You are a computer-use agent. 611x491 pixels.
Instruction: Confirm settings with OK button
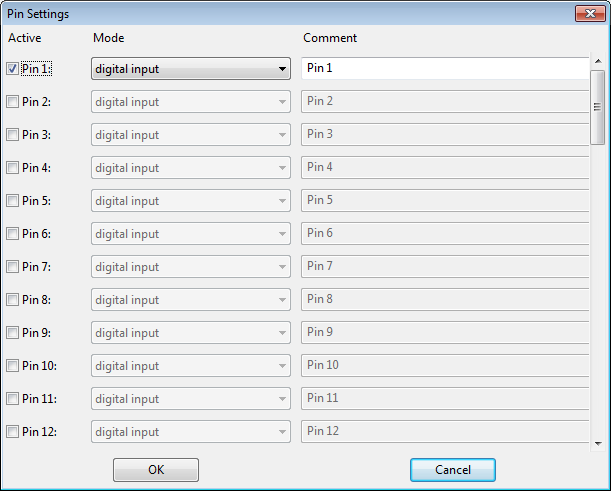[156, 470]
